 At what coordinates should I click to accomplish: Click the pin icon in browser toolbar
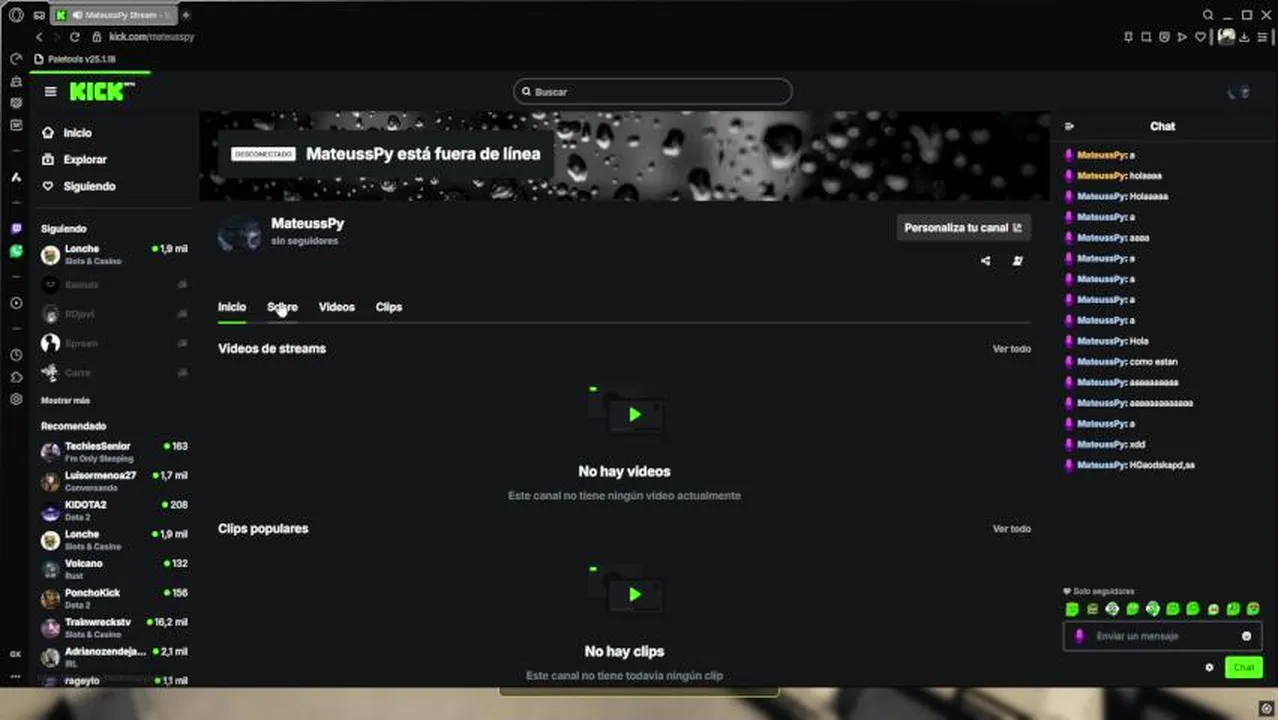pyautogui.click(x=1128, y=37)
